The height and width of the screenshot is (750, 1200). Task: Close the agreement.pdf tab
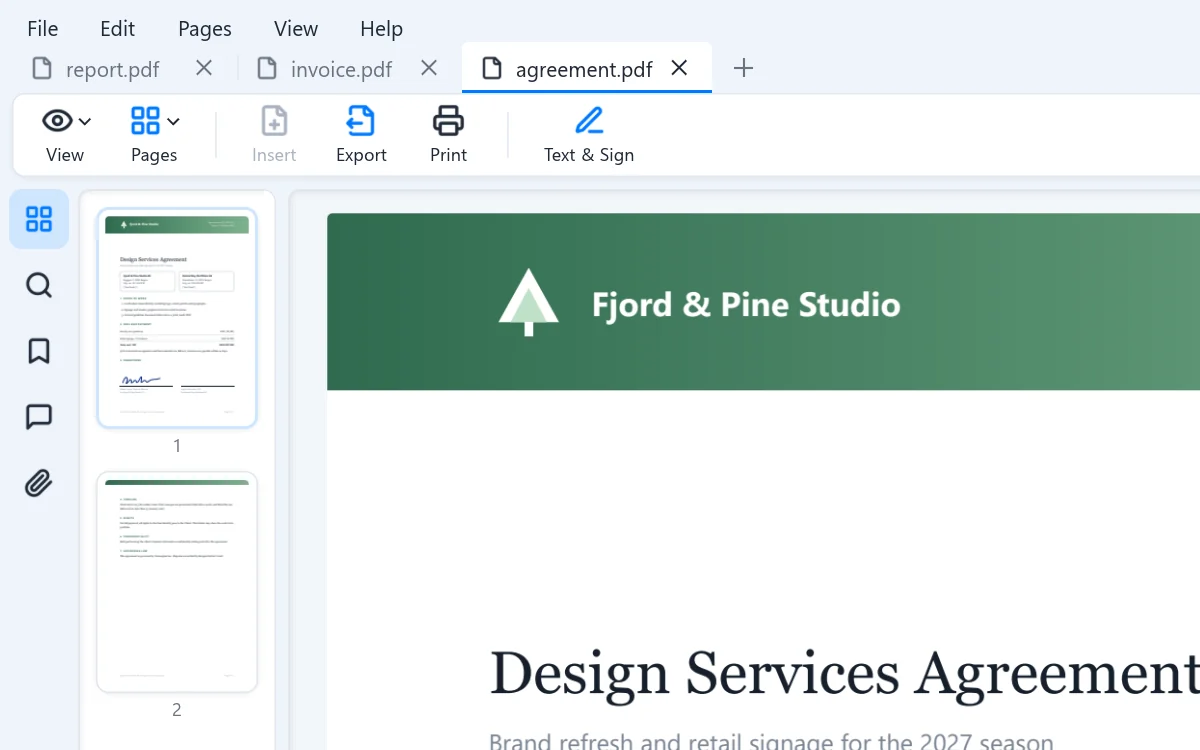click(679, 68)
